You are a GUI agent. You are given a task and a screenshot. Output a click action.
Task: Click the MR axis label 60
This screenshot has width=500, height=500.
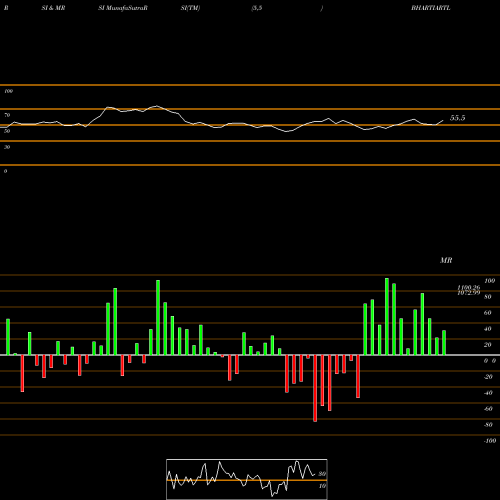click(x=487, y=313)
